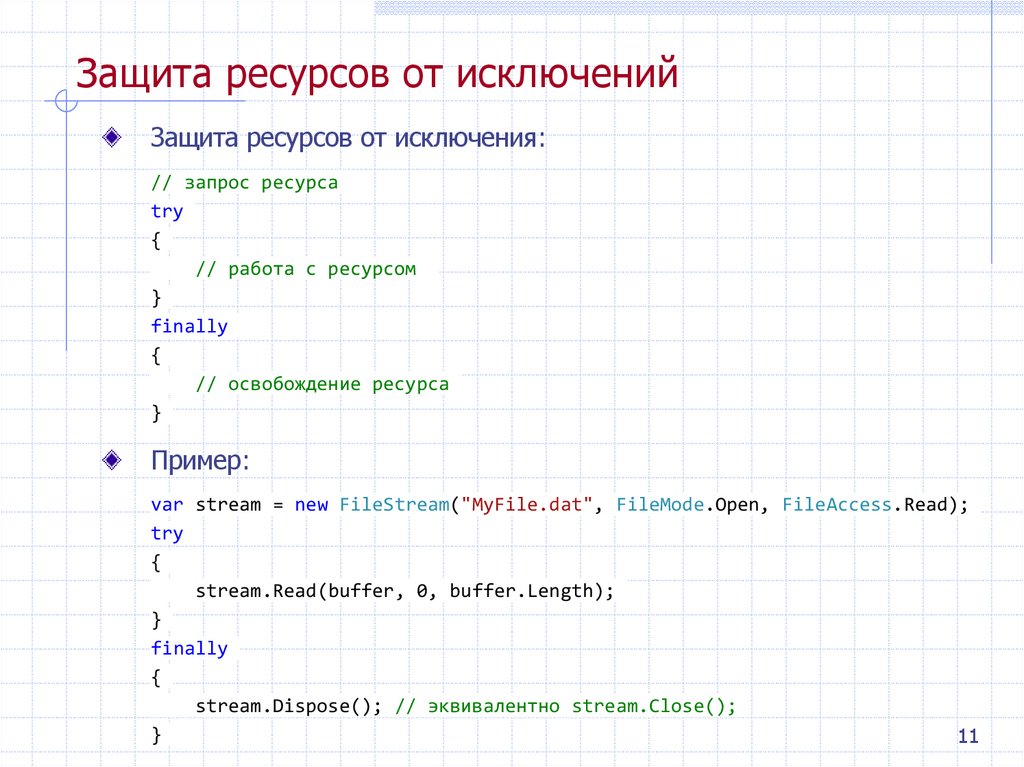1024x767 pixels.
Task: Select the 'FileStream' type name
Action: point(390,504)
